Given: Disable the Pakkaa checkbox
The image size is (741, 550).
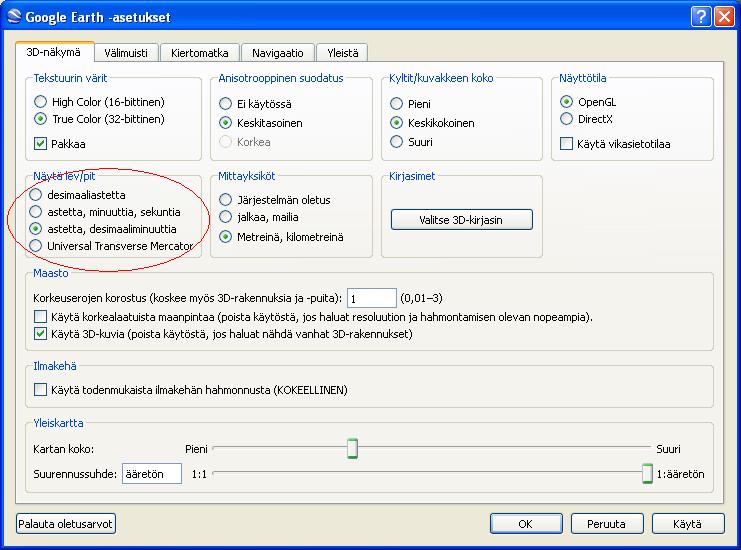Looking at the screenshot, I should pos(41,144).
